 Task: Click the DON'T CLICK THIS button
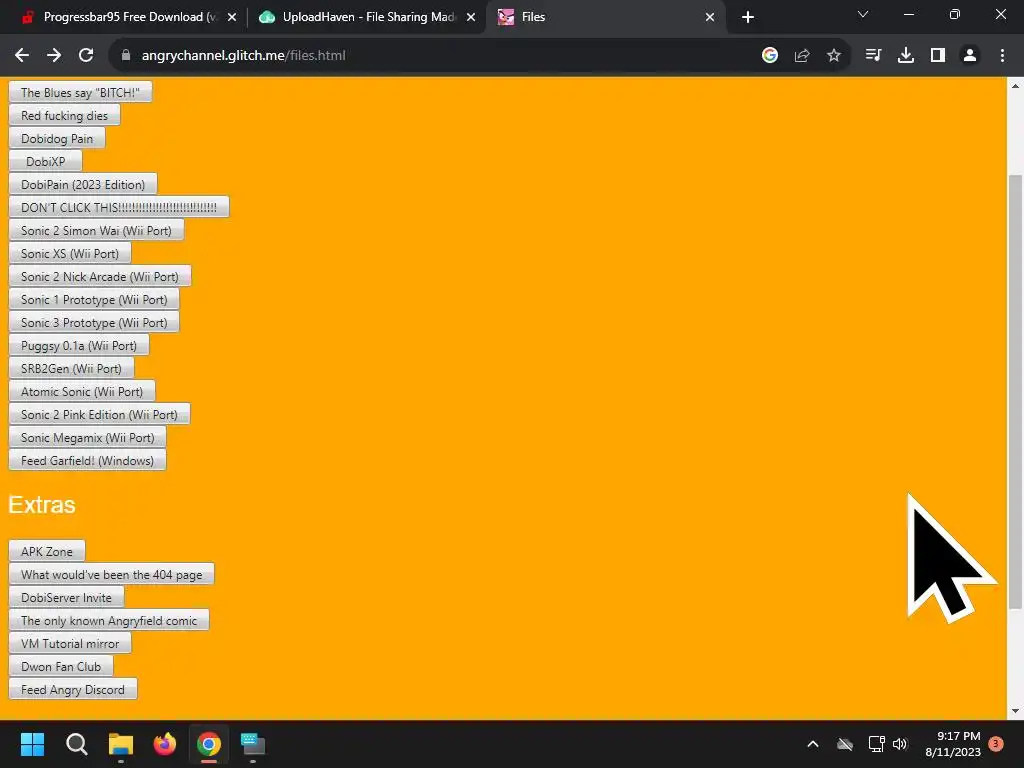[119, 207]
